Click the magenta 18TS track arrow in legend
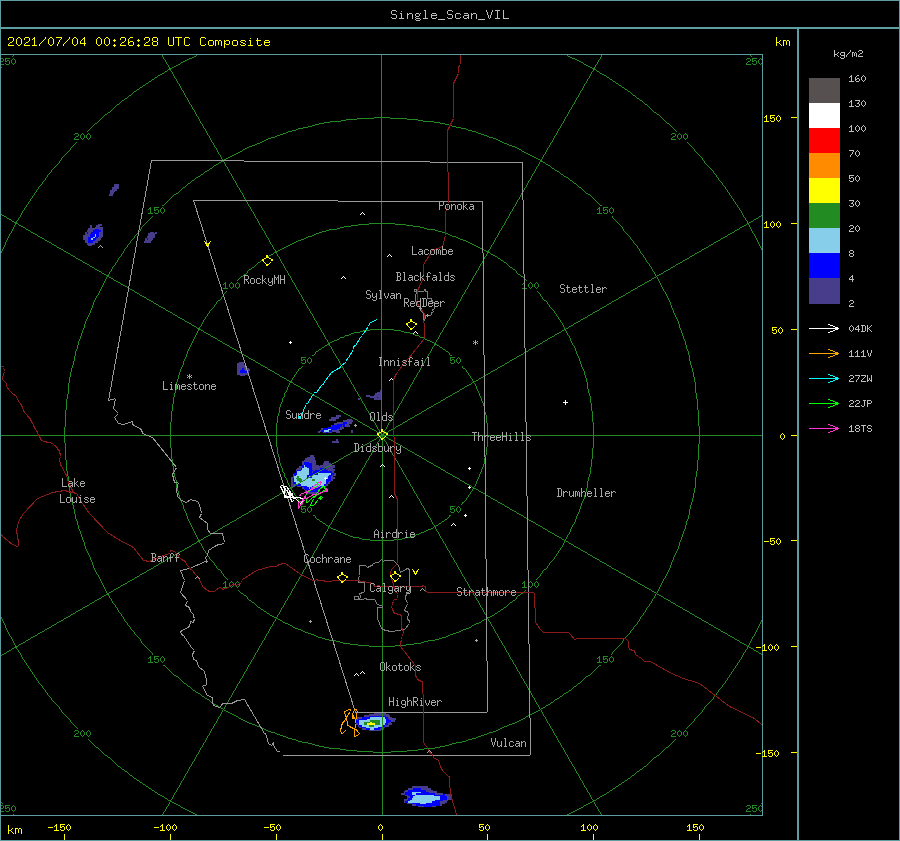This screenshot has width=900, height=841. click(824, 428)
